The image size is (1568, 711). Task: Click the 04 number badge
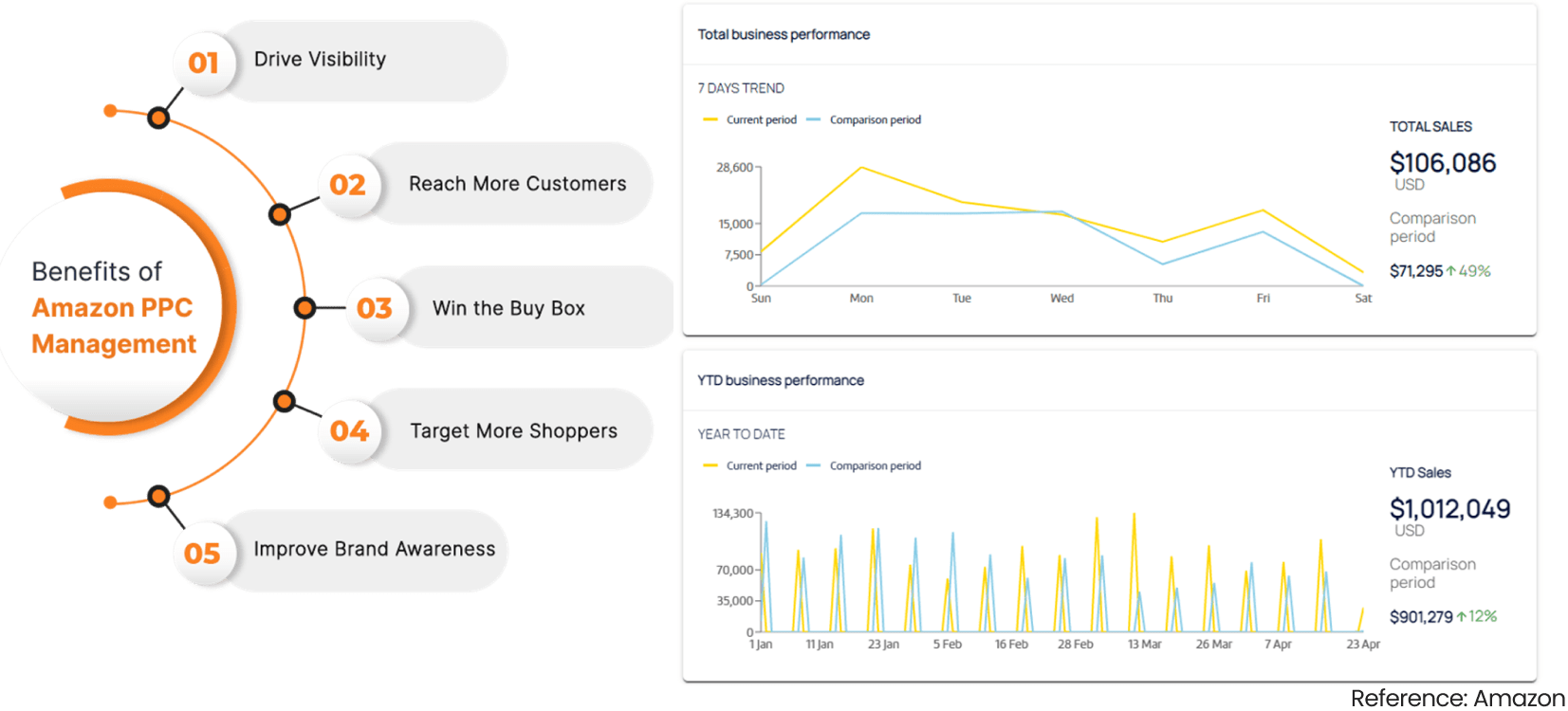point(349,431)
